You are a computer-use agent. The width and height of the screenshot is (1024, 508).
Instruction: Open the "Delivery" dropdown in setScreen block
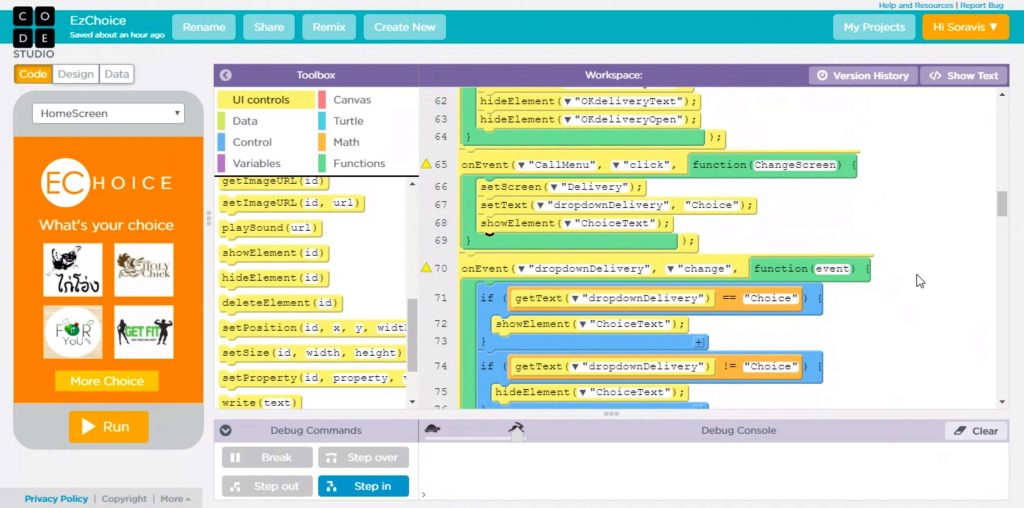click(554, 187)
